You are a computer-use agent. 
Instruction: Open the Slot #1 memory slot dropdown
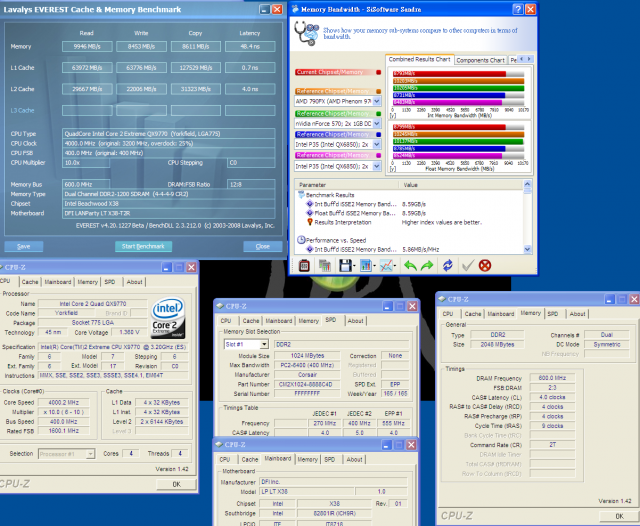(264, 344)
